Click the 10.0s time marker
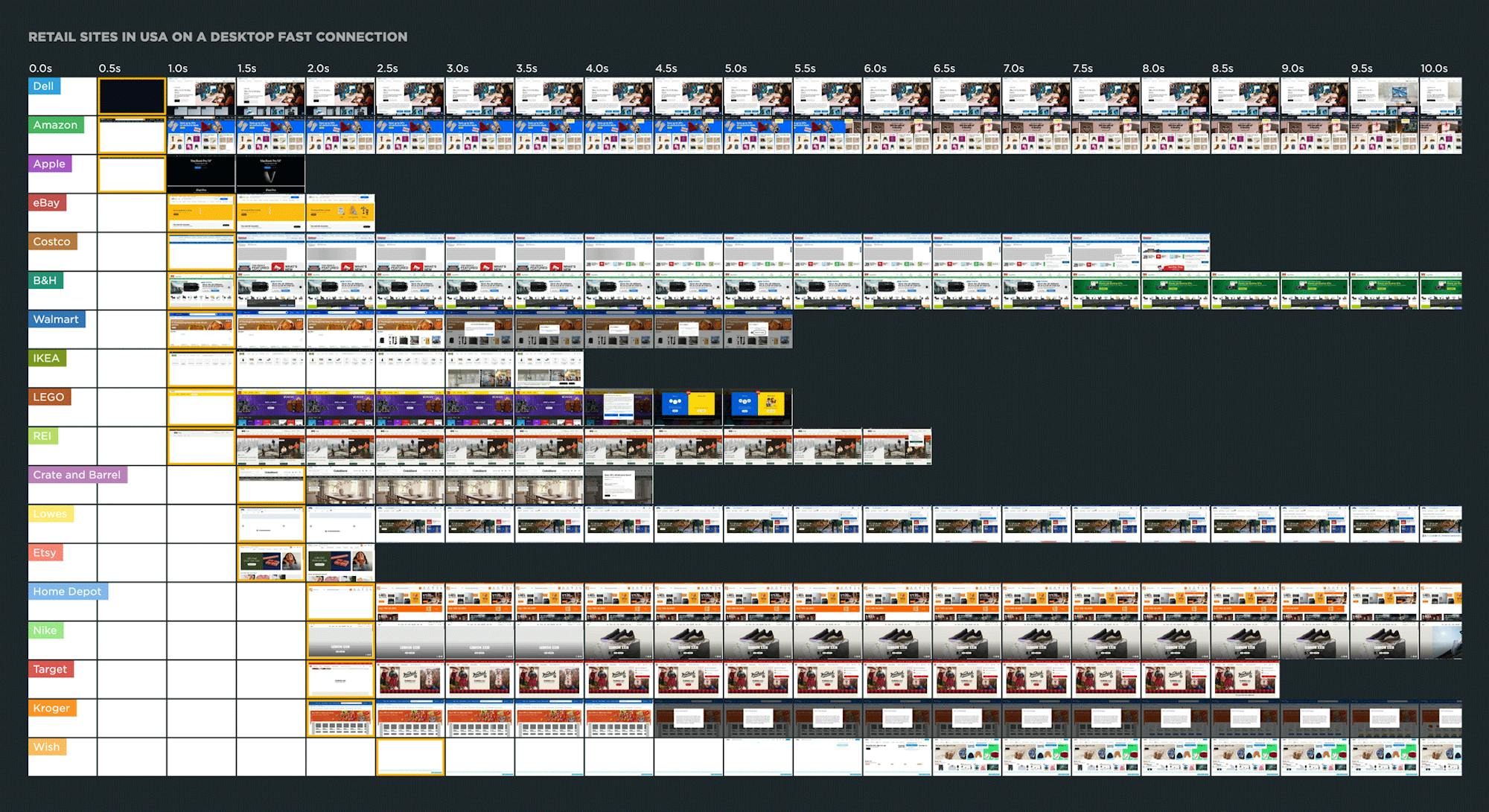Image resolution: width=1489 pixels, height=812 pixels. [1434, 68]
